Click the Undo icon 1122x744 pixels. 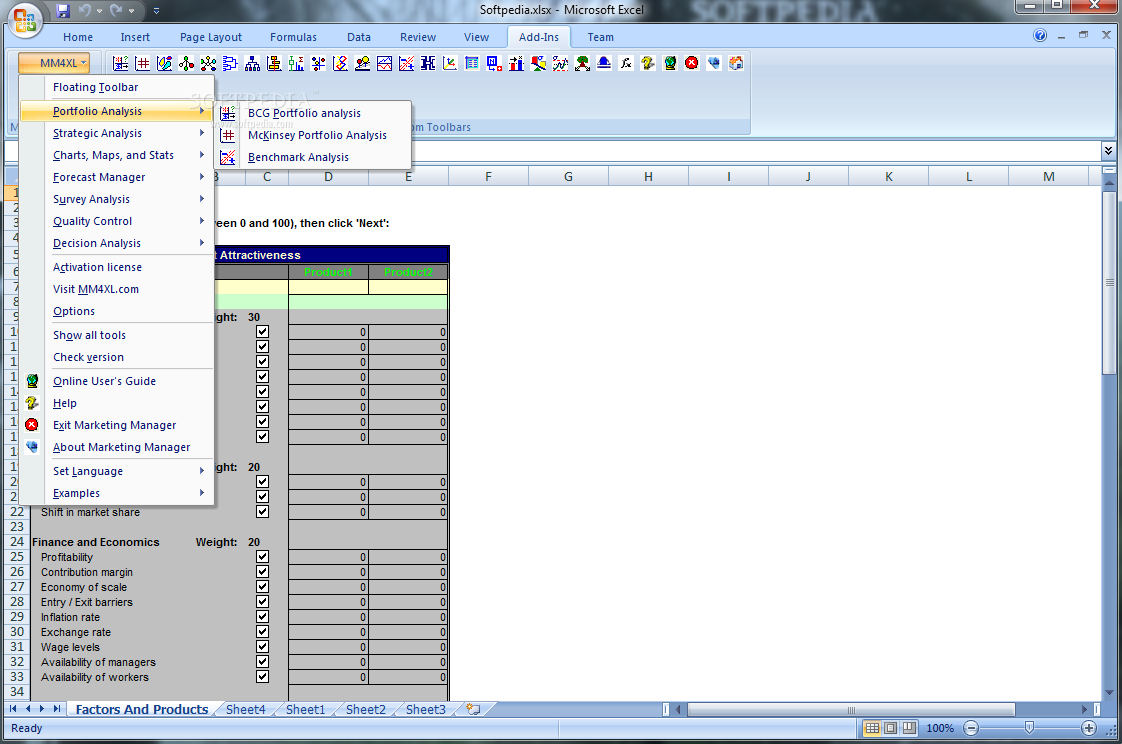tap(85, 11)
